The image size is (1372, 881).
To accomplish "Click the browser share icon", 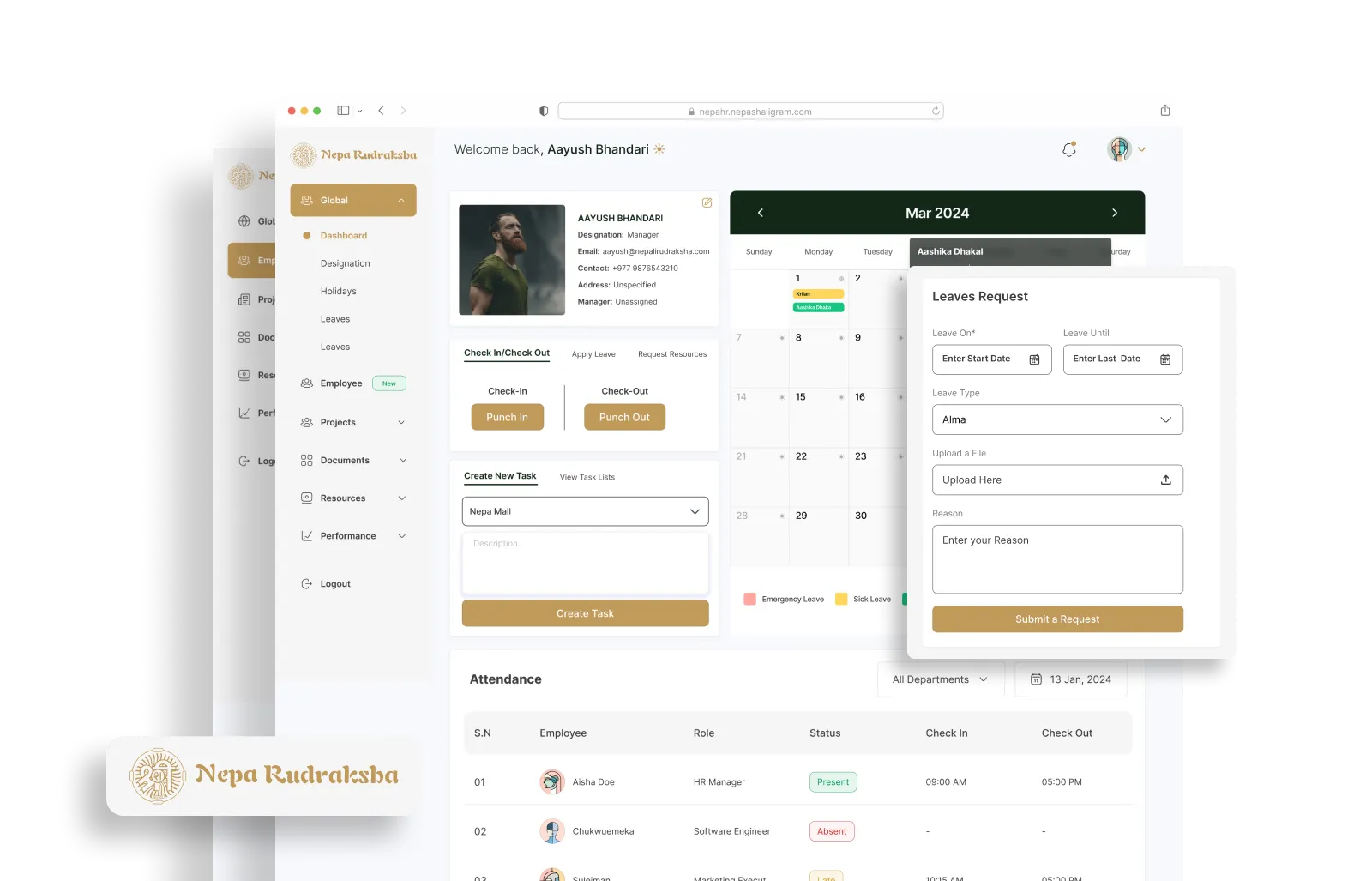I will (x=1164, y=111).
